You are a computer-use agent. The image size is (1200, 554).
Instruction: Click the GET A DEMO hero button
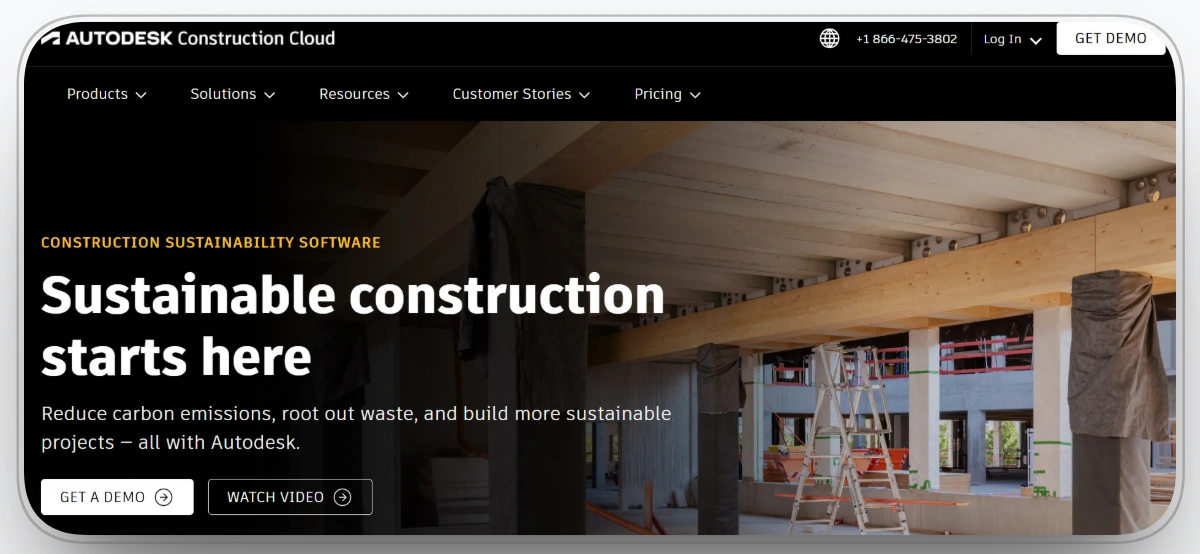[117, 497]
